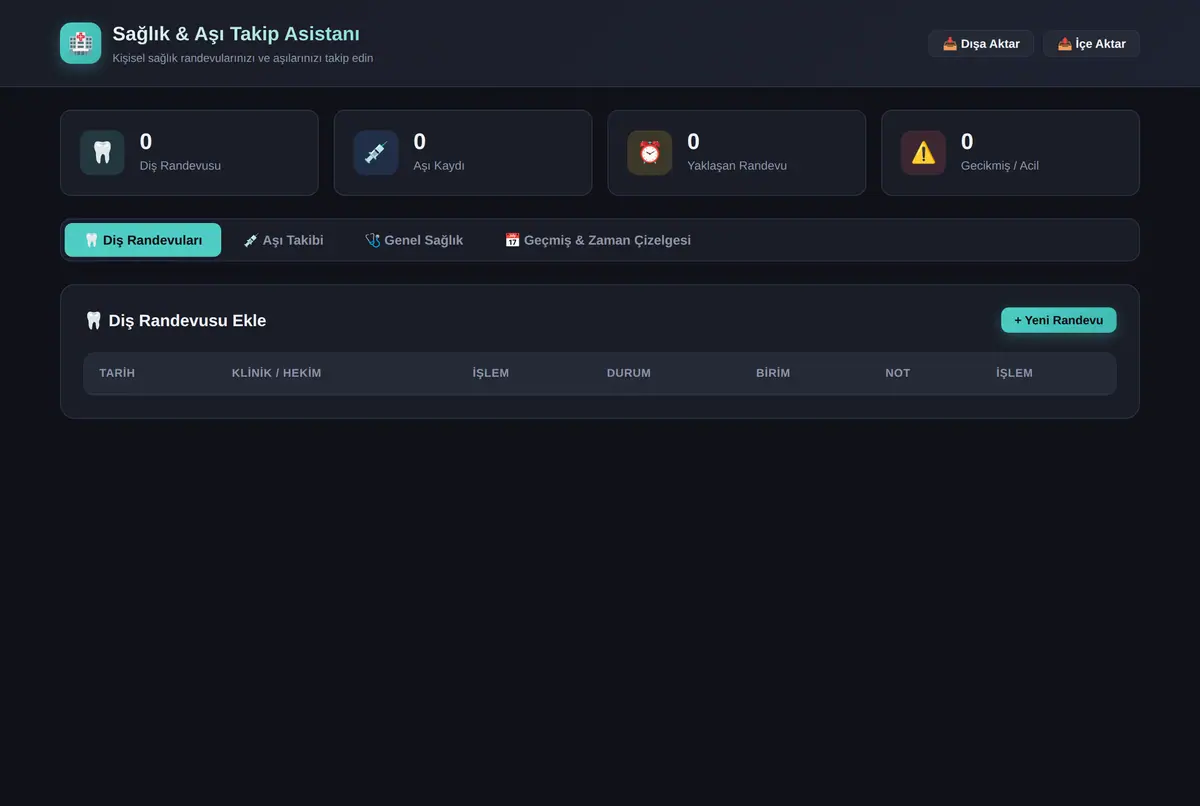Screen dimensions: 1200x806
Task: Click the DURUM column header
Action: [x=629, y=373]
